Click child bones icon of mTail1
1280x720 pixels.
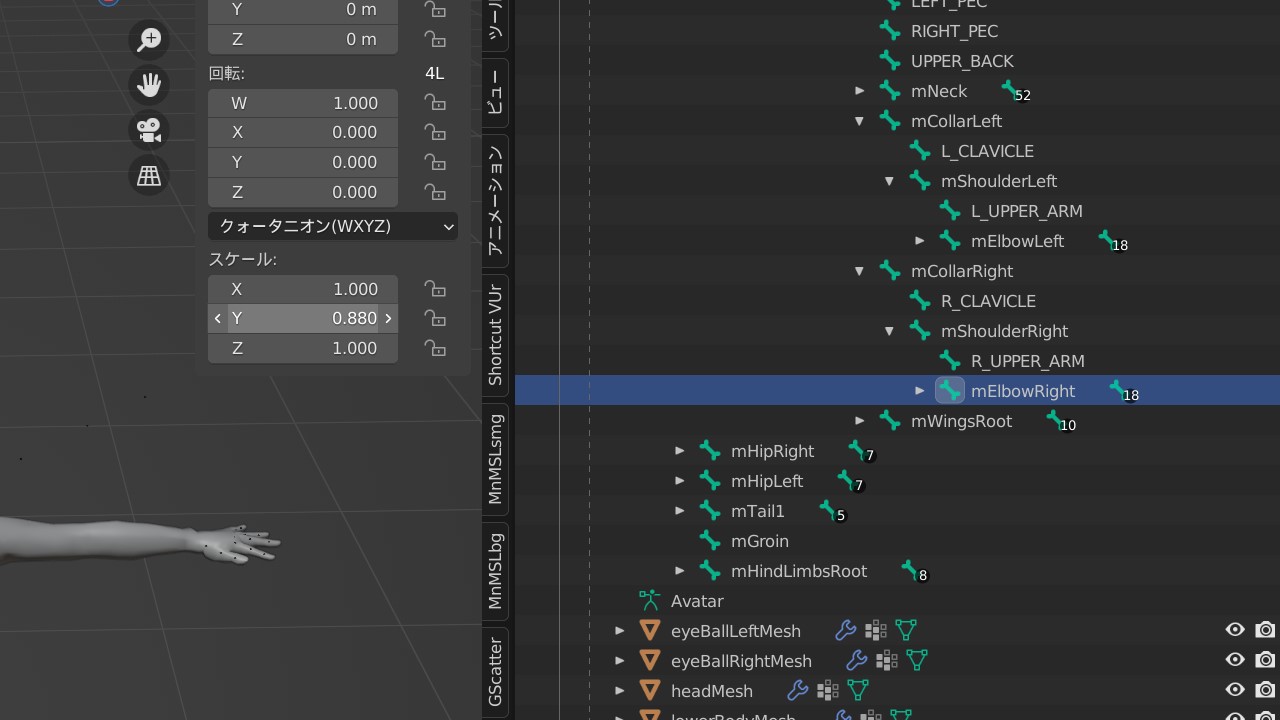tap(832, 512)
